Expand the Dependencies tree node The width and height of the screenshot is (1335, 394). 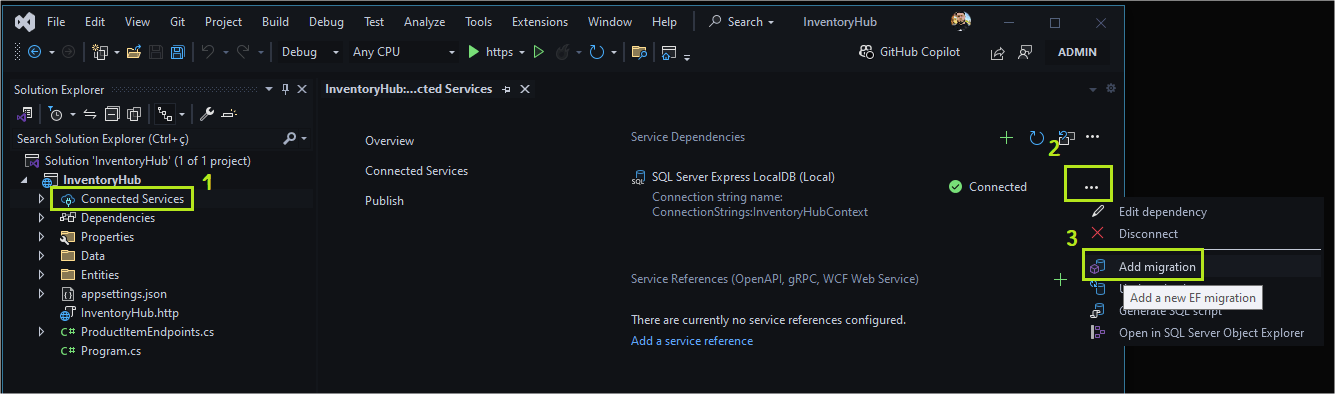click(x=41, y=218)
